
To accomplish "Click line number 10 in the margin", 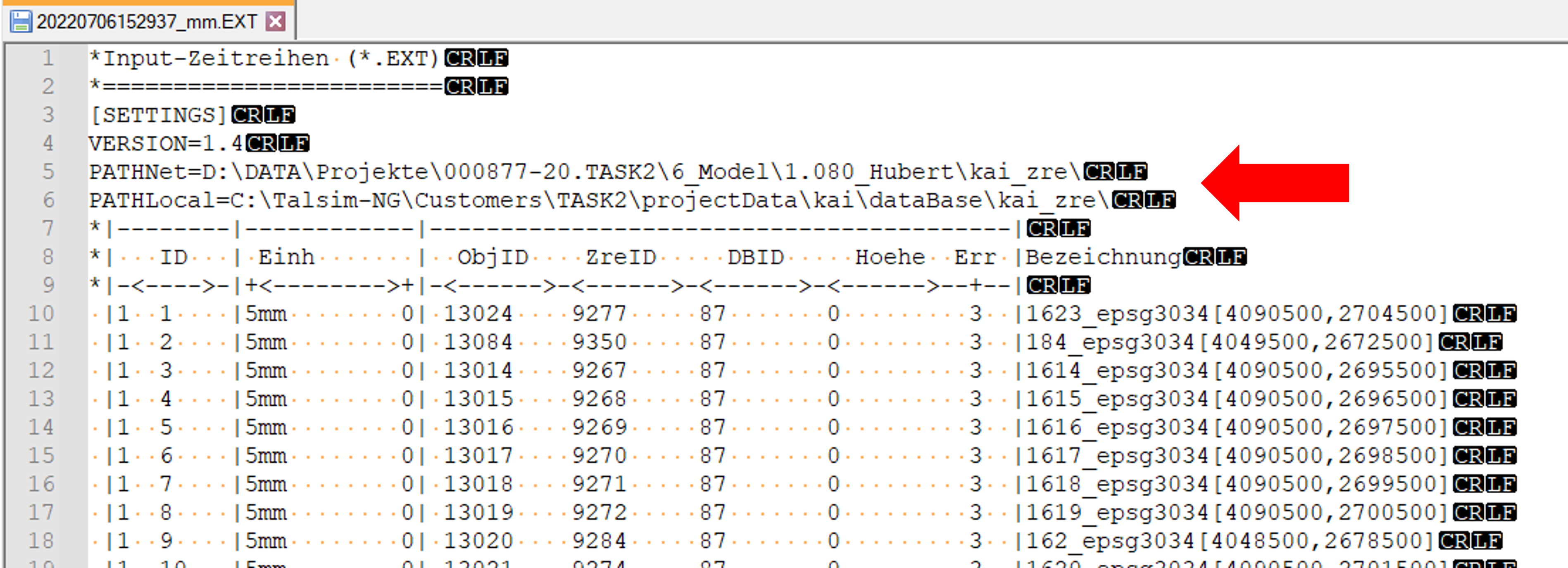I will [x=41, y=314].
